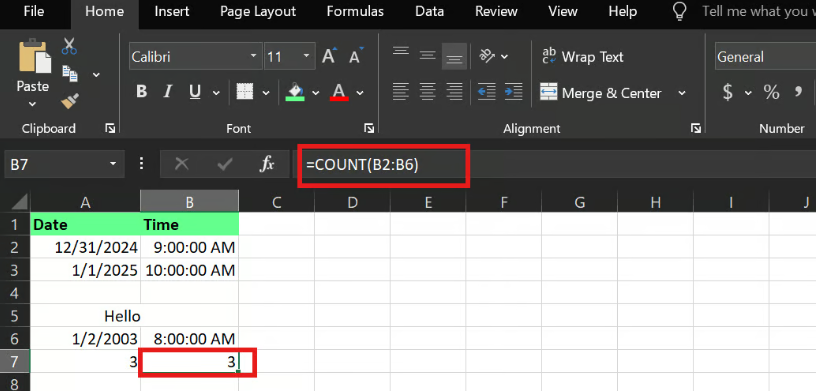Toggle Center horizontal alignment

(428, 92)
